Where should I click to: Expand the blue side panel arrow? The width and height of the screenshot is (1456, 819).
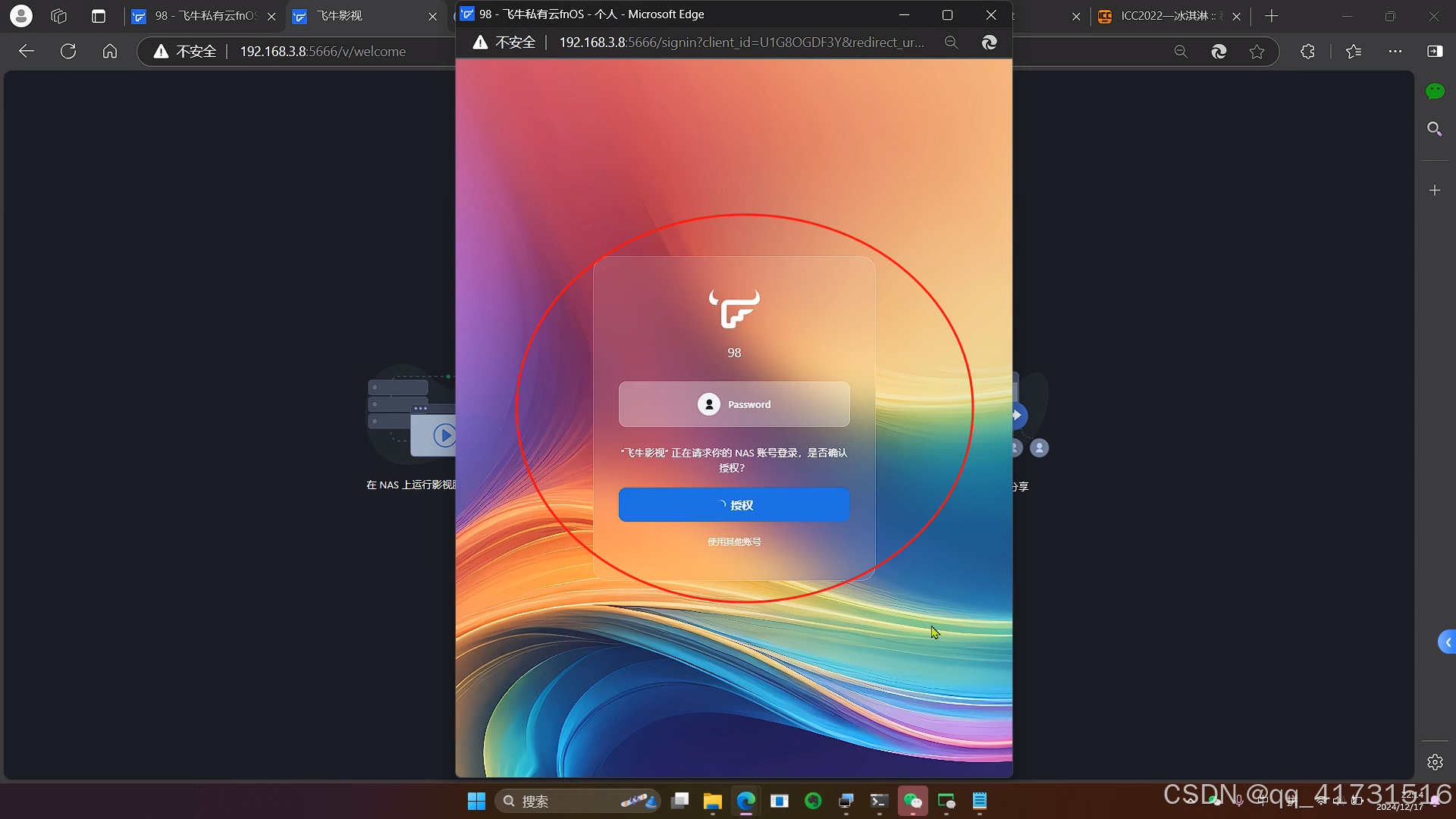1447,642
